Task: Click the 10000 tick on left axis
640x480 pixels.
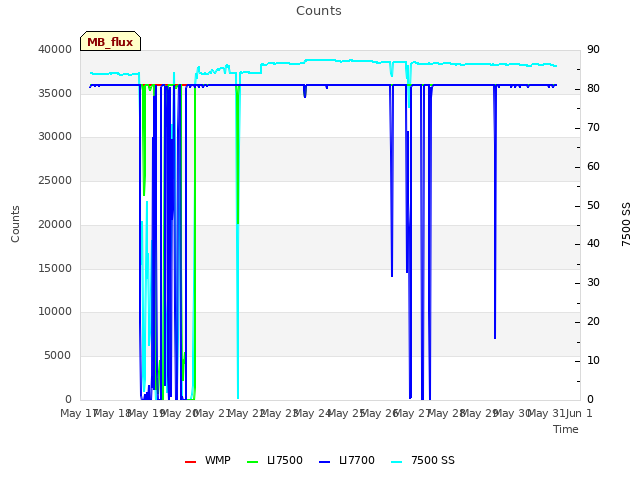Action: click(x=55, y=311)
